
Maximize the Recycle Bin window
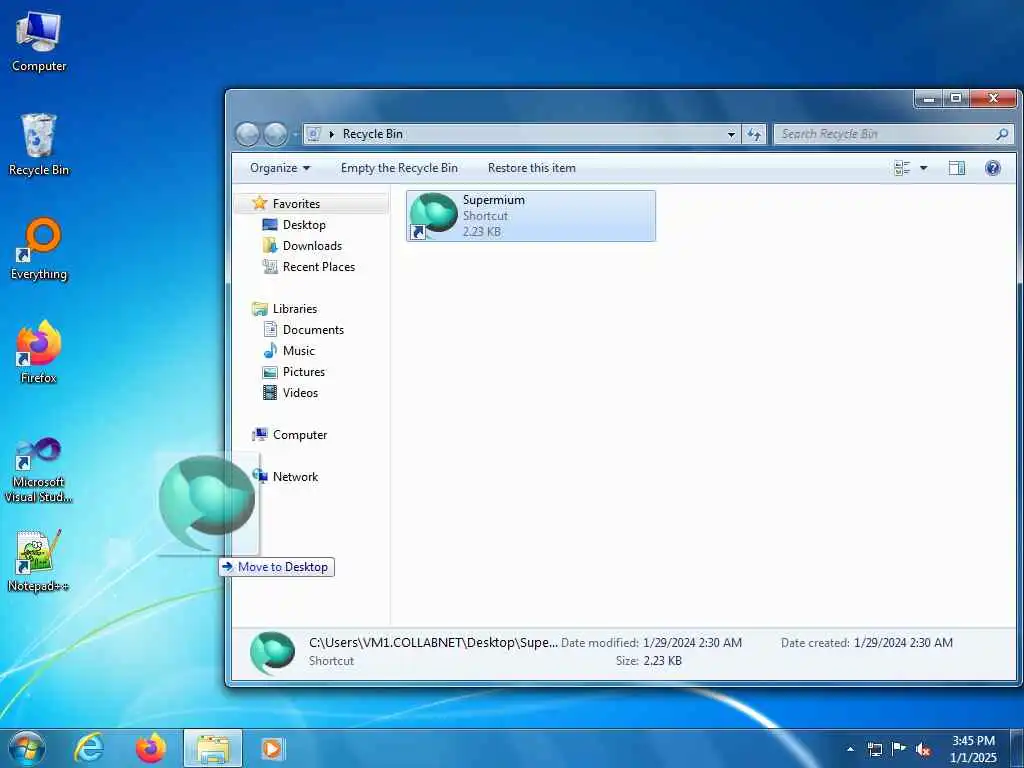tap(956, 99)
